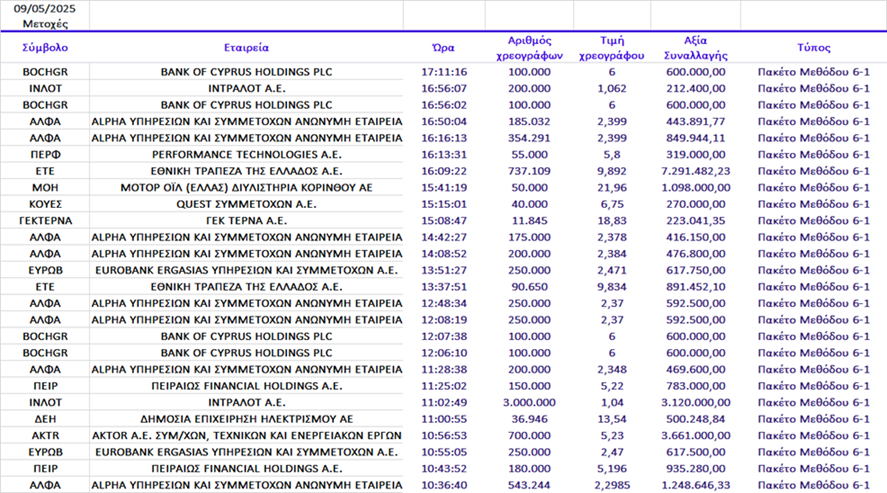Select value 617.750,00
The width and height of the screenshot is (887, 493).
pos(696,270)
